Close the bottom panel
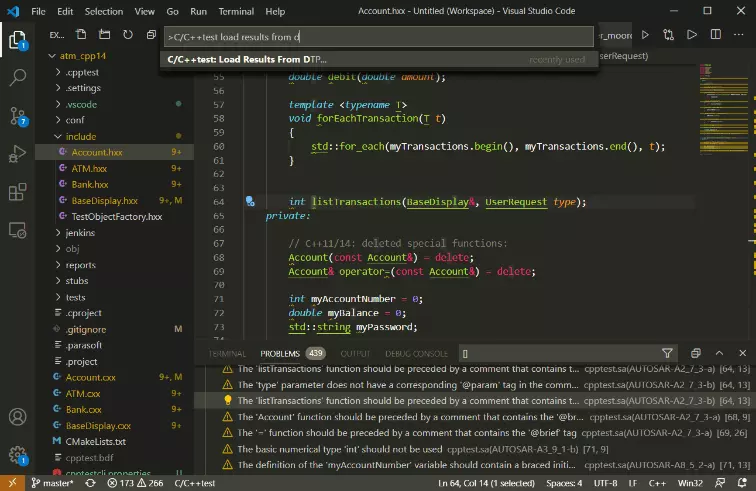756x491 pixels. coord(742,354)
